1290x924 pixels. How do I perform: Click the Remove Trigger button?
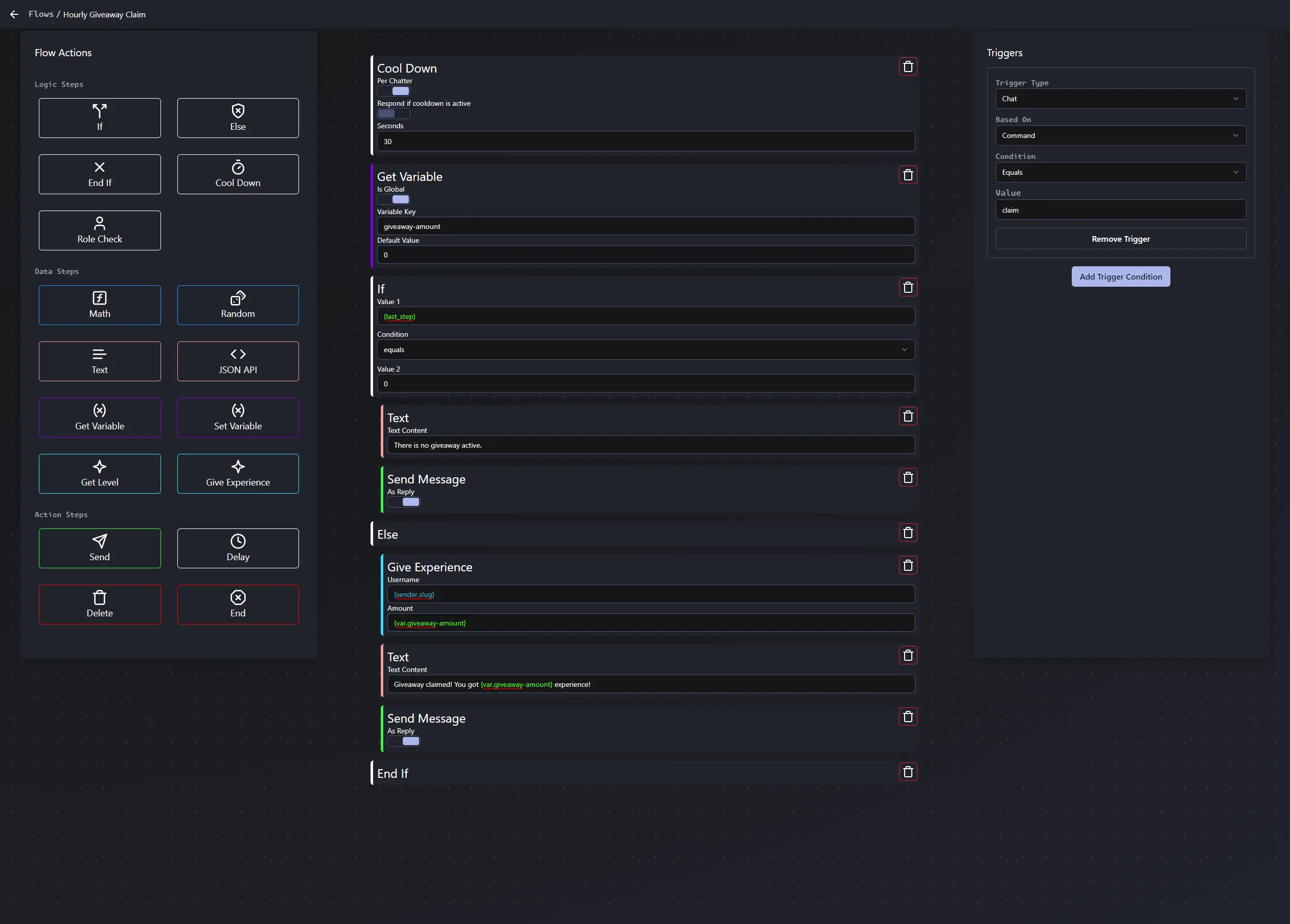(x=1119, y=239)
